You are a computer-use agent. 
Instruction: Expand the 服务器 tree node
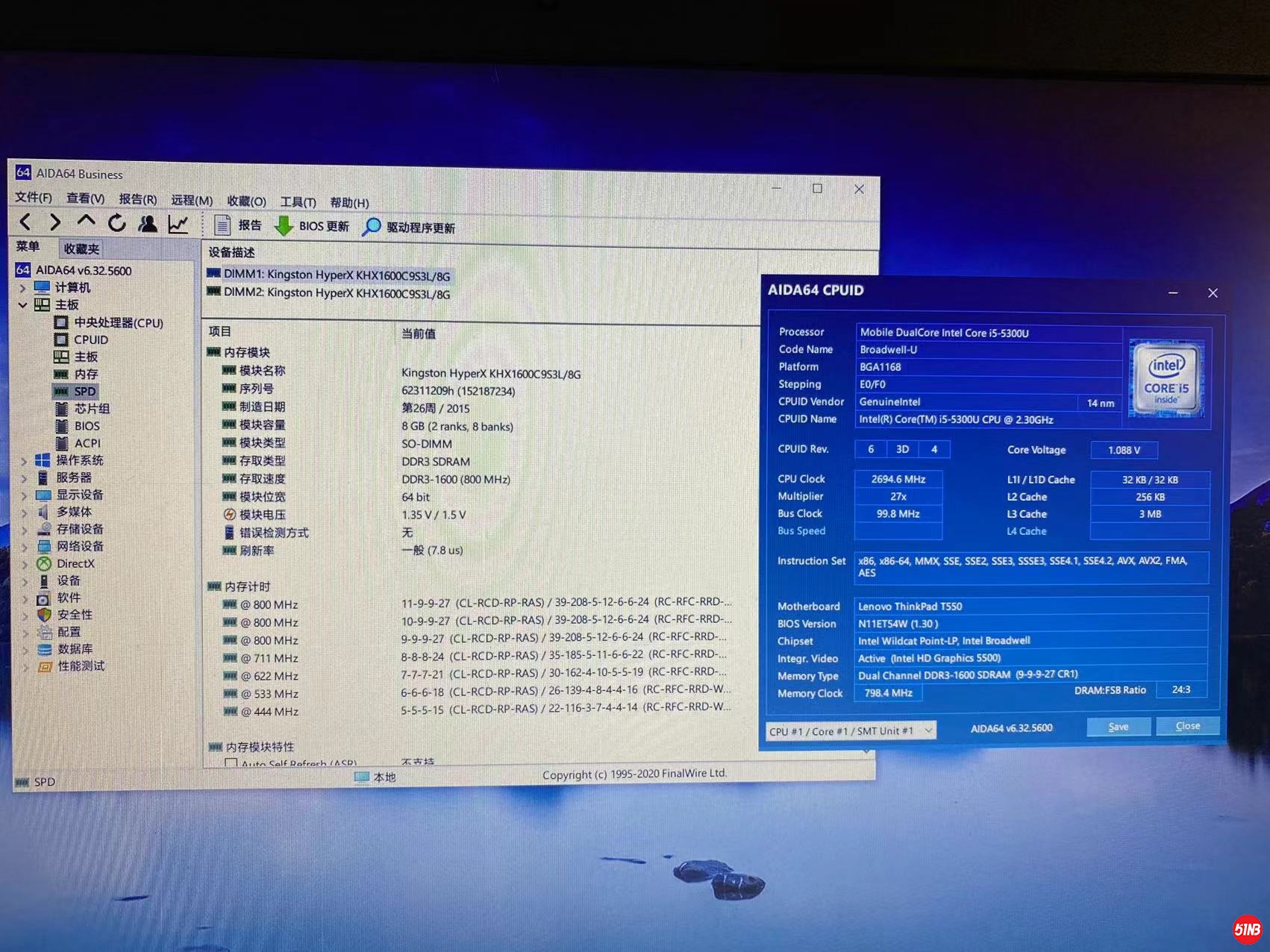coord(22,478)
